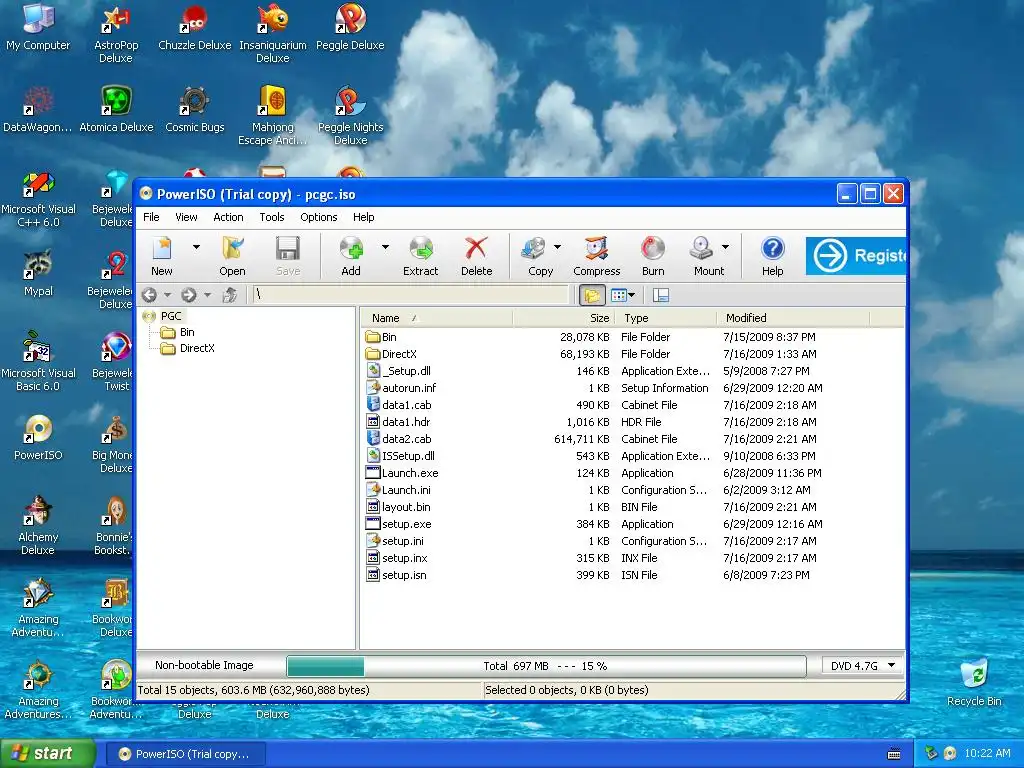Click the Back navigation arrow
1024x768 pixels.
[x=150, y=295]
